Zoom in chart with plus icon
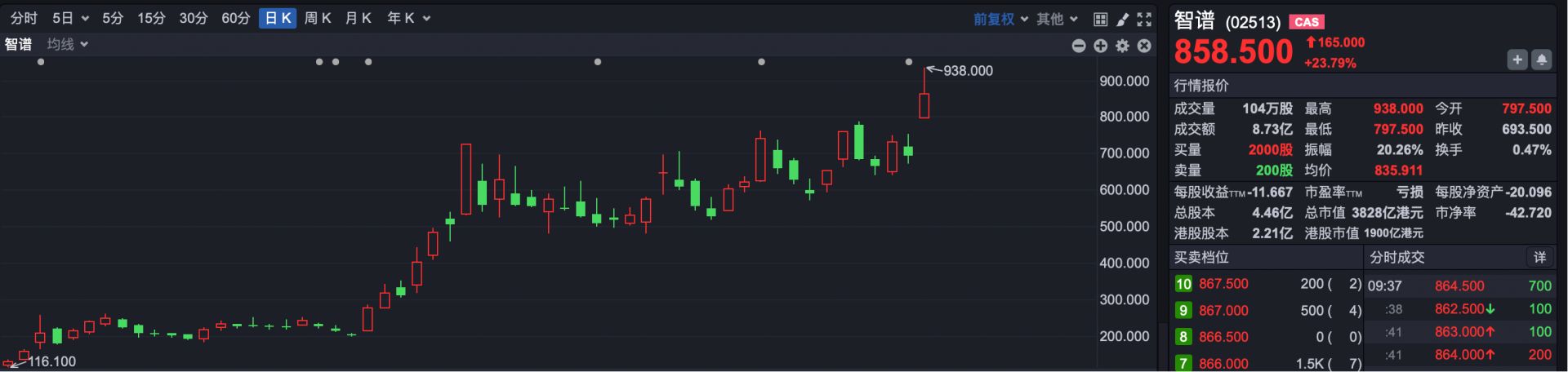Screen dimensions: 1568x372 click(x=1101, y=46)
